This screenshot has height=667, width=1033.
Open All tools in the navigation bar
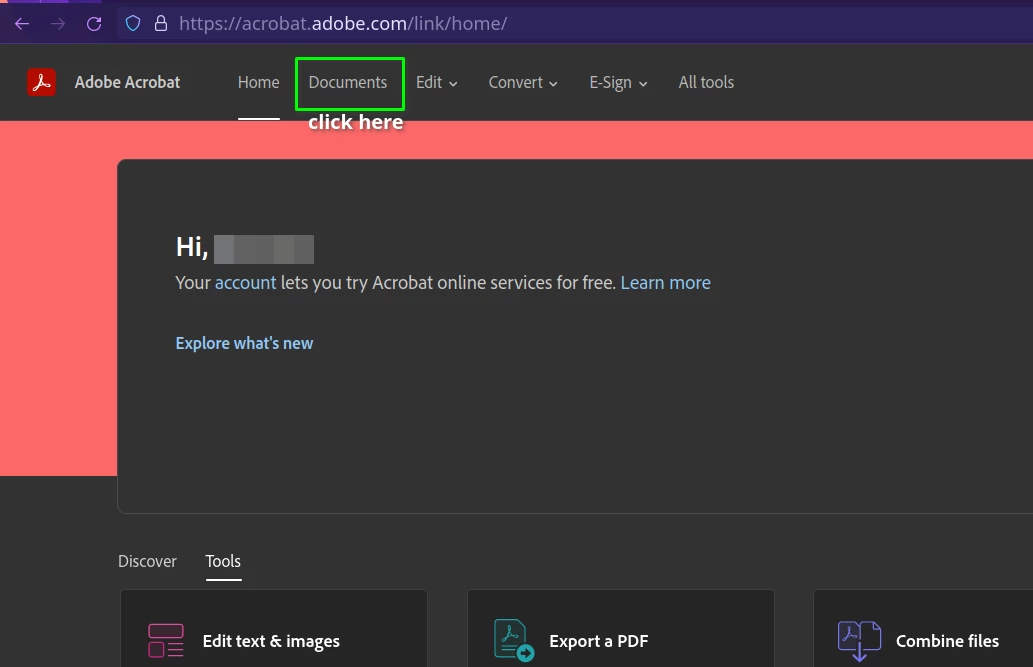point(706,82)
